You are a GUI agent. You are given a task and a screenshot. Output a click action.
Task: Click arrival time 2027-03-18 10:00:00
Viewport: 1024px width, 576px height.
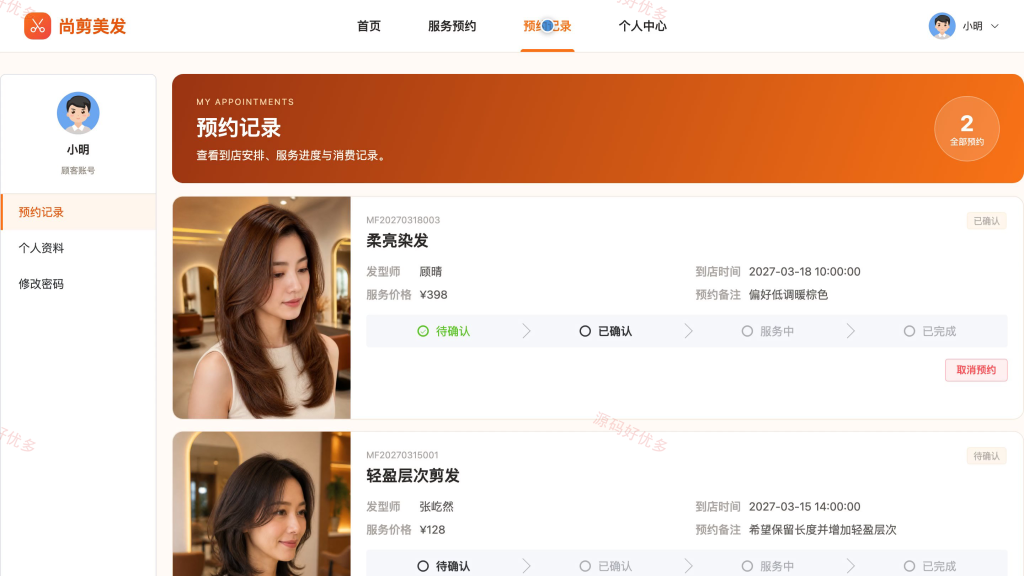tap(805, 272)
